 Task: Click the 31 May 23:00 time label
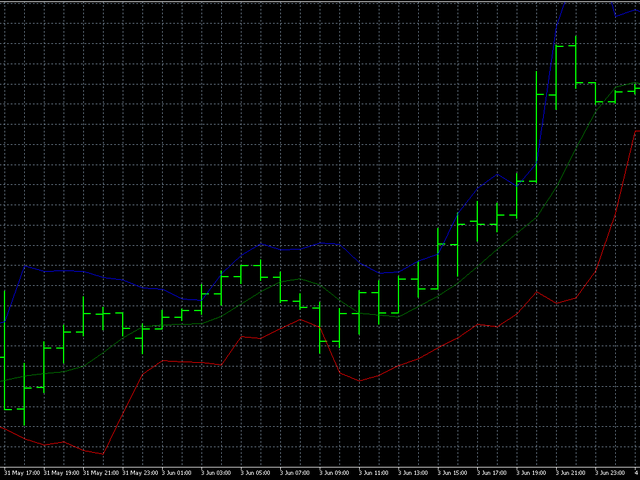[x=142, y=472]
